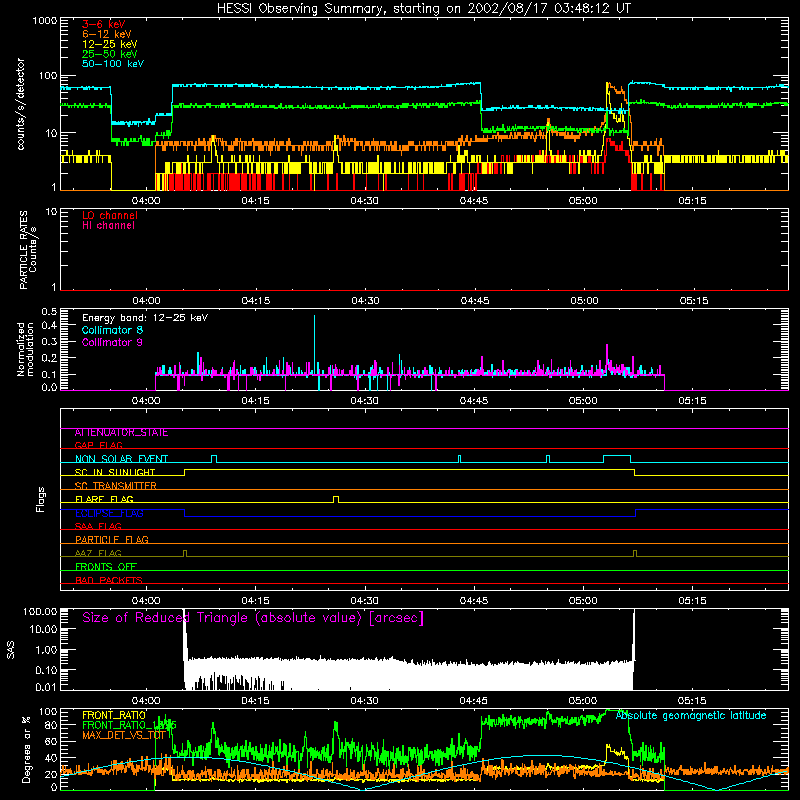Click the 0.10 tick on SAS axis

46,670
